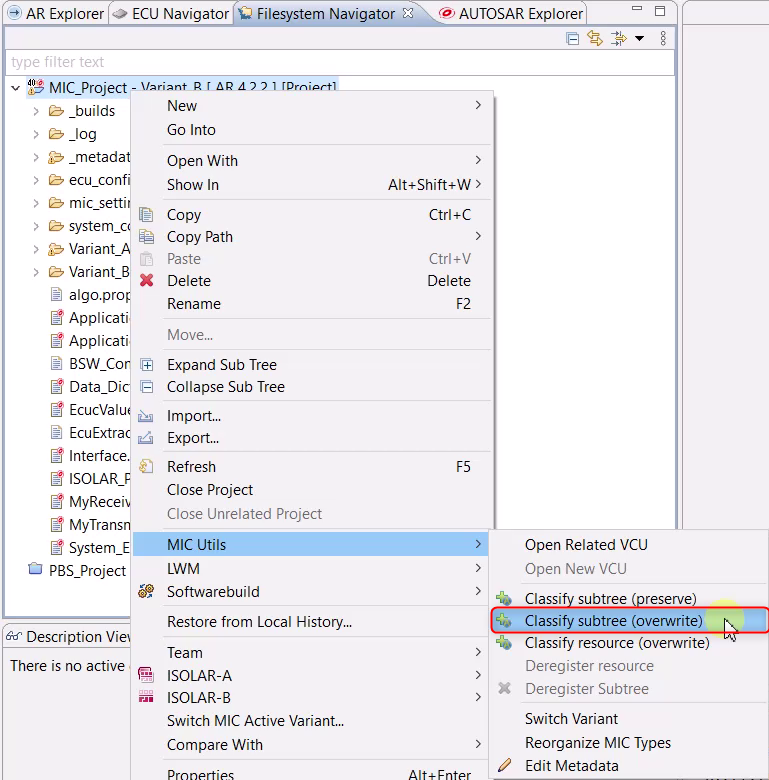Click the ISOLAR-B menu icon
769x780 pixels.
coord(146,697)
